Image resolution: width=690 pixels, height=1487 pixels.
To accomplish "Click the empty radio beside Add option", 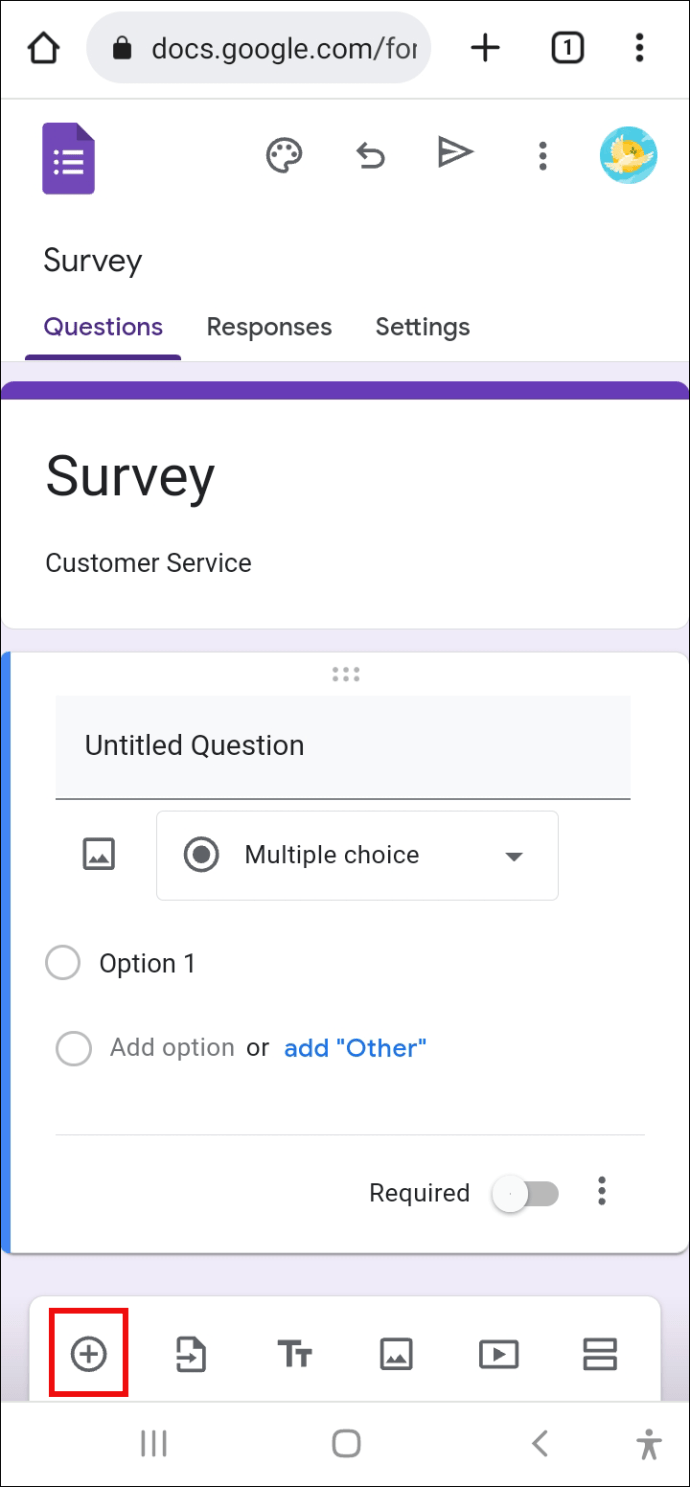I will click(x=73, y=1048).
